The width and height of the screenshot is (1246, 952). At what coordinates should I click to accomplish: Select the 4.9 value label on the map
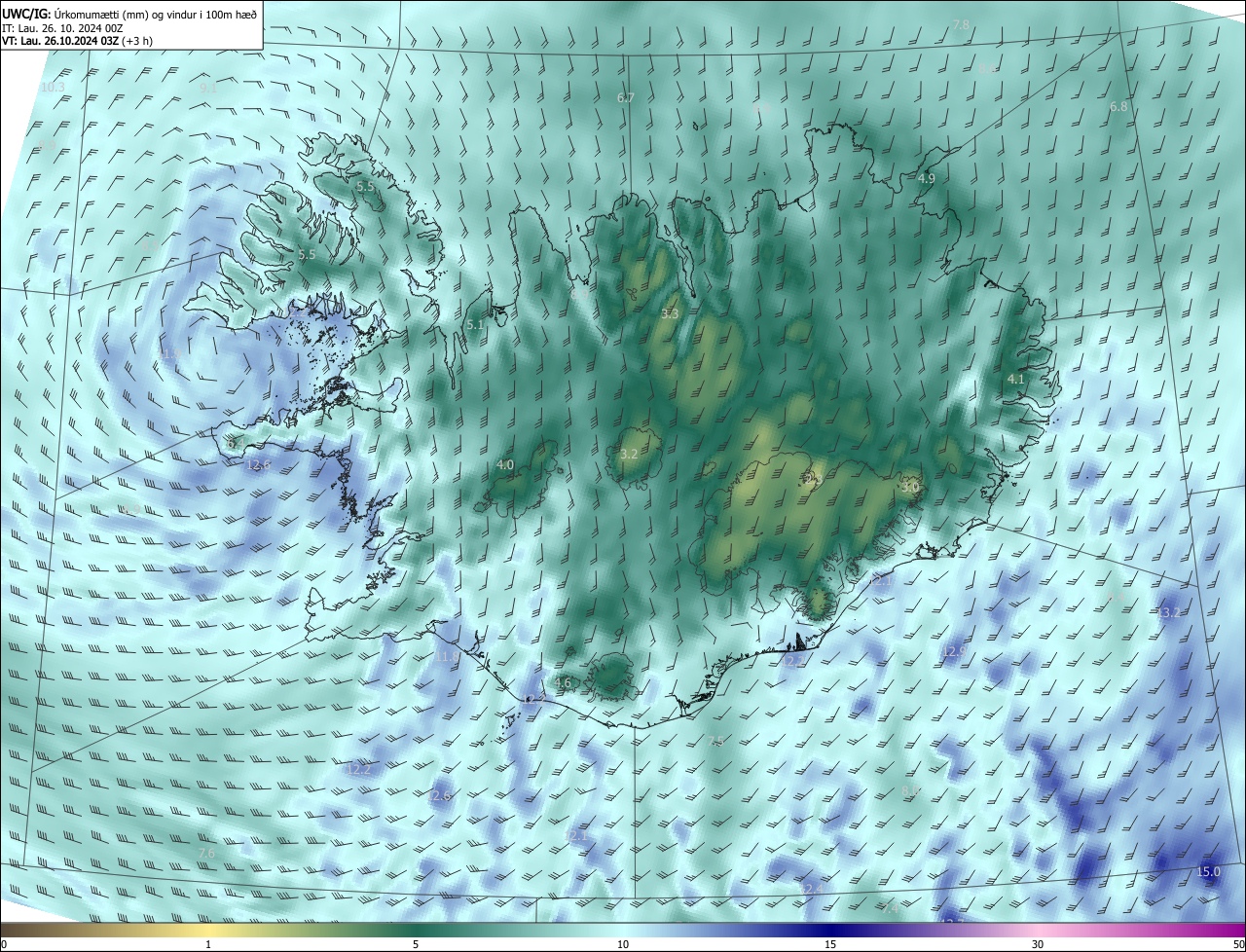coord(927,179)
